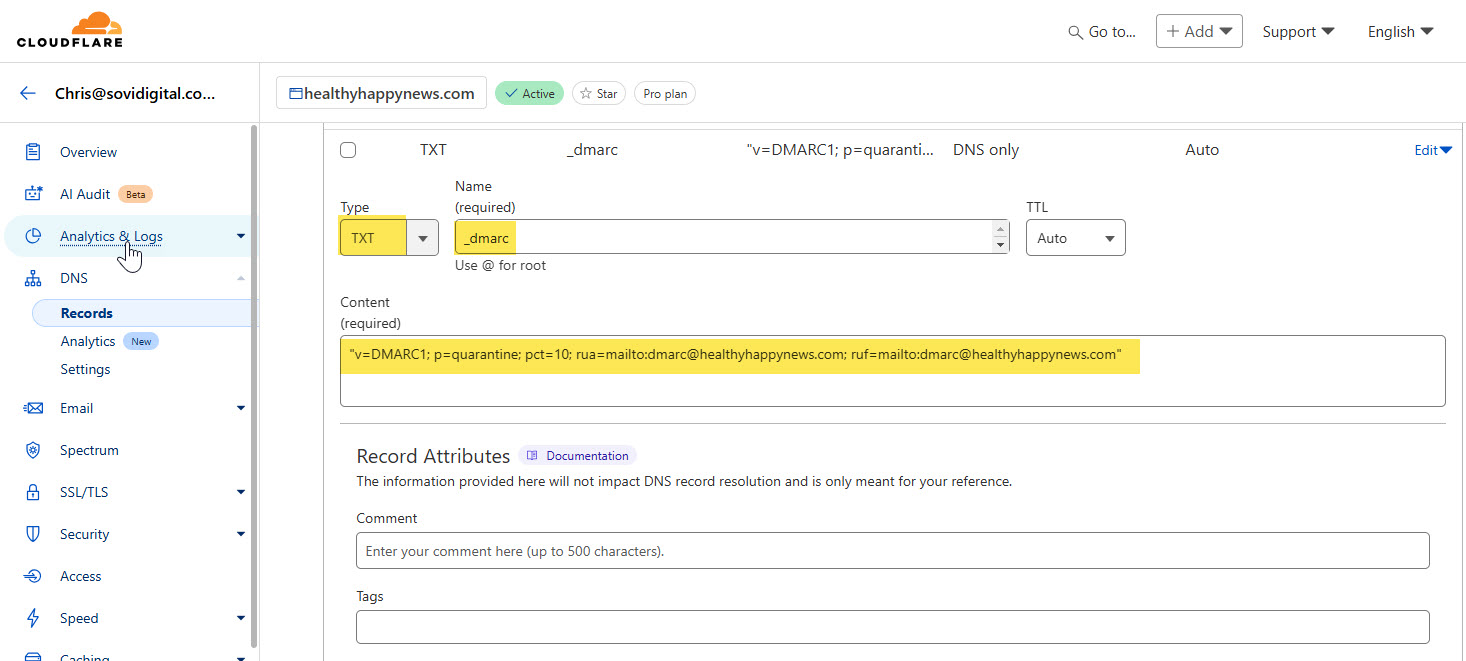Click the Chris@sovidigital.co... account name
This screenshot has height=661, width=1466.
135,94
